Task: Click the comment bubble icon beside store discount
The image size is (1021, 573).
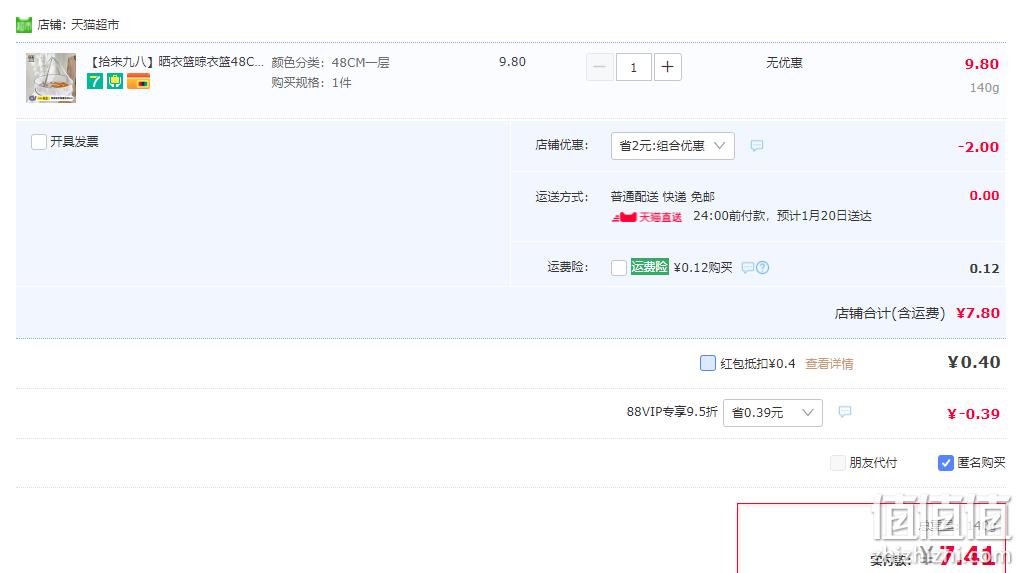Action: [x=757, y=145]
